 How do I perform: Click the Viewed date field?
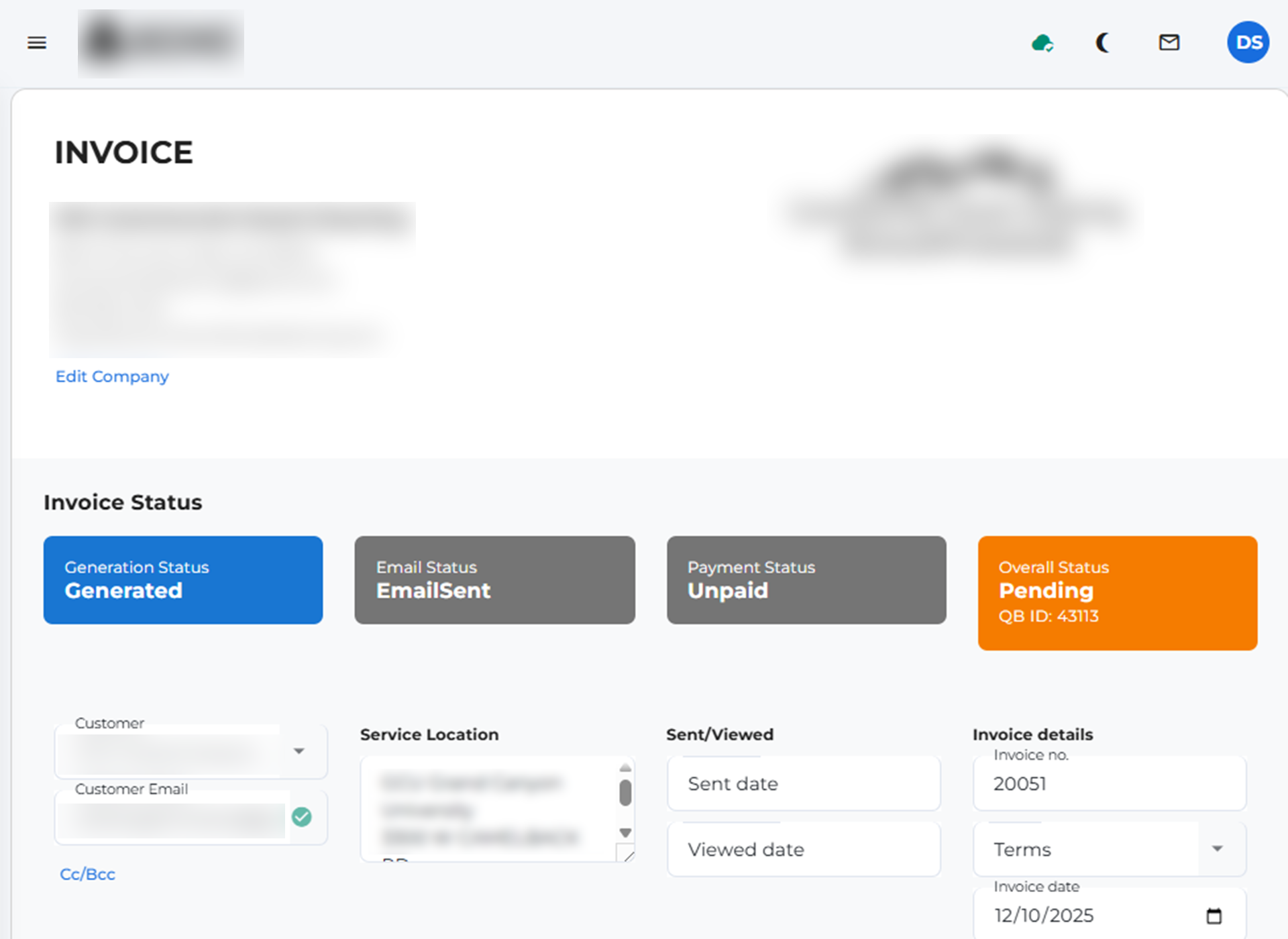(x=803, y=848)
